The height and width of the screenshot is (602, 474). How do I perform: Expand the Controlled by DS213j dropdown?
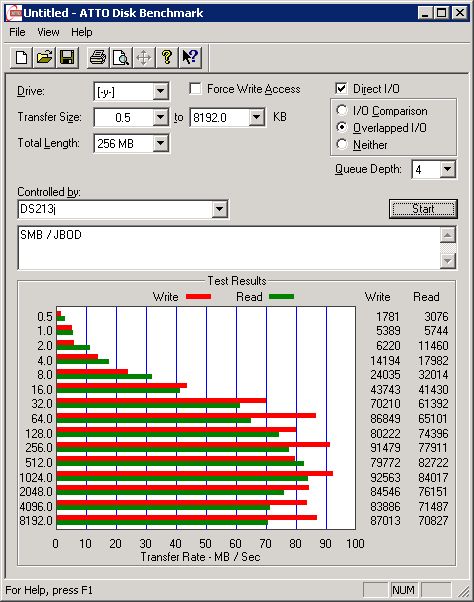[x=219, y=209]
